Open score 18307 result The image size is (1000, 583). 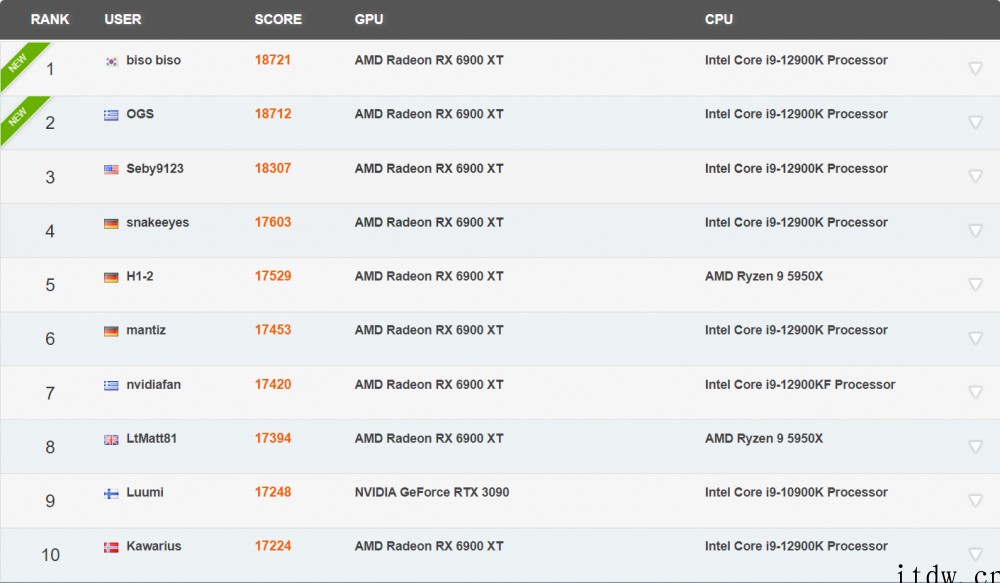(x=273, y=168)
